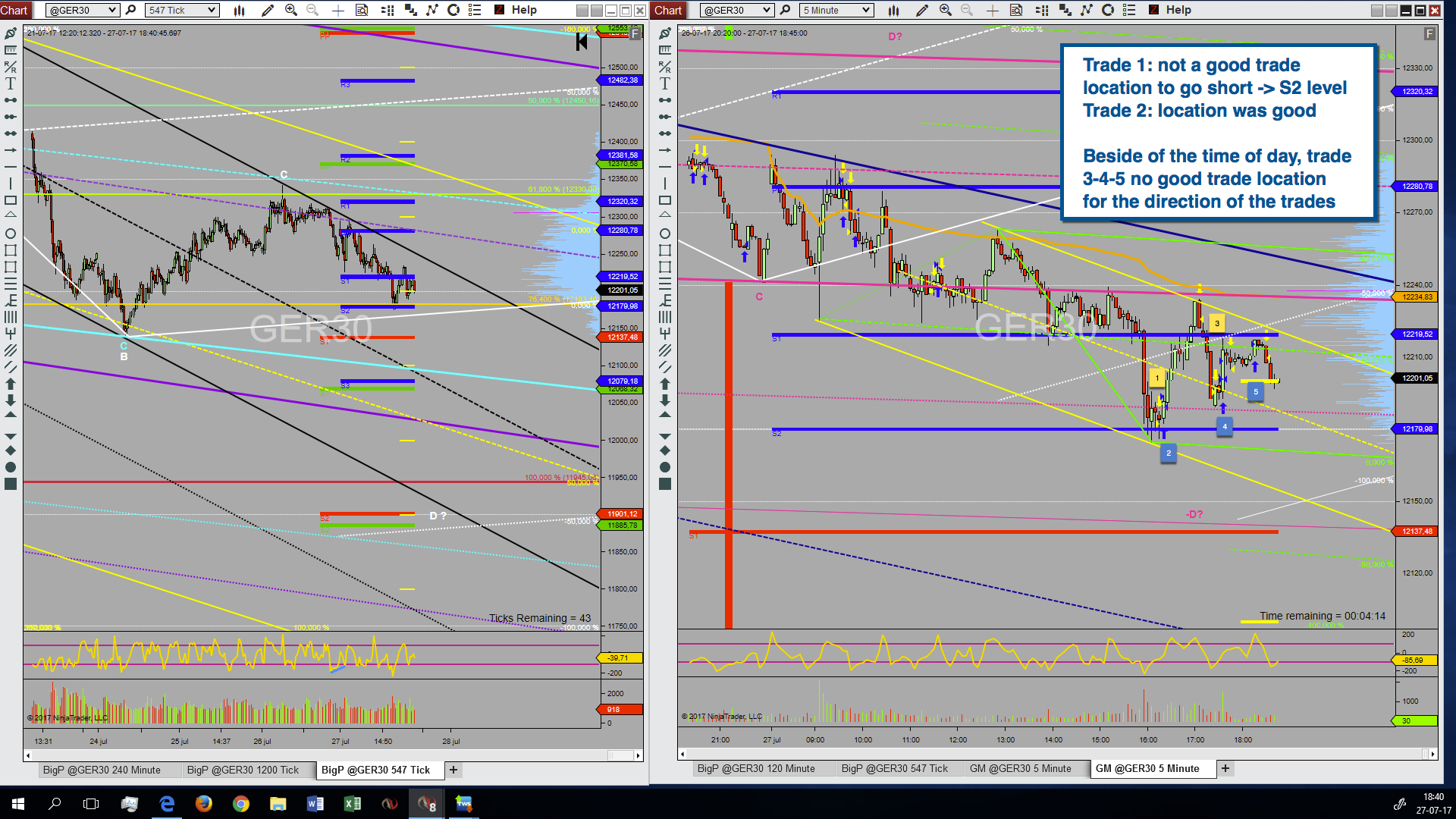Change bar style in the 5 Minute chart
Screen dimensions: 1456x819
tap(894, 10)
